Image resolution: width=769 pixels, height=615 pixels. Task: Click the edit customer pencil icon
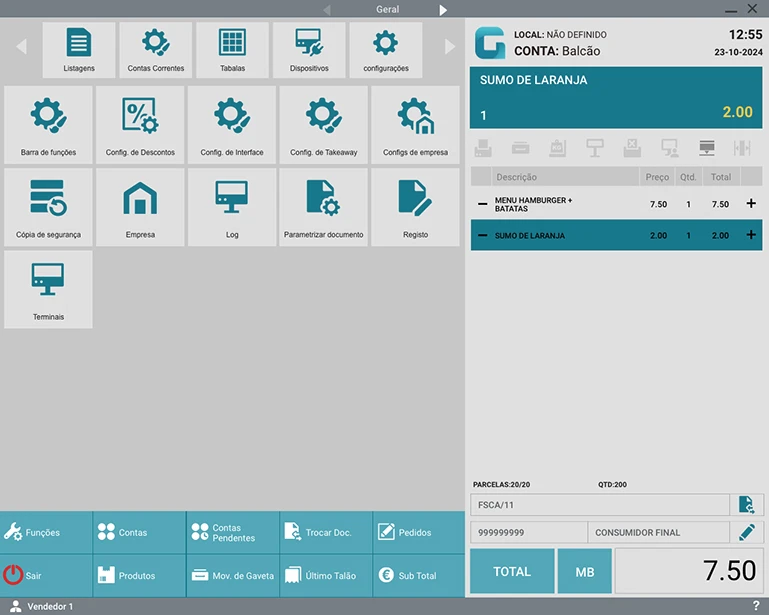(747, 532)
